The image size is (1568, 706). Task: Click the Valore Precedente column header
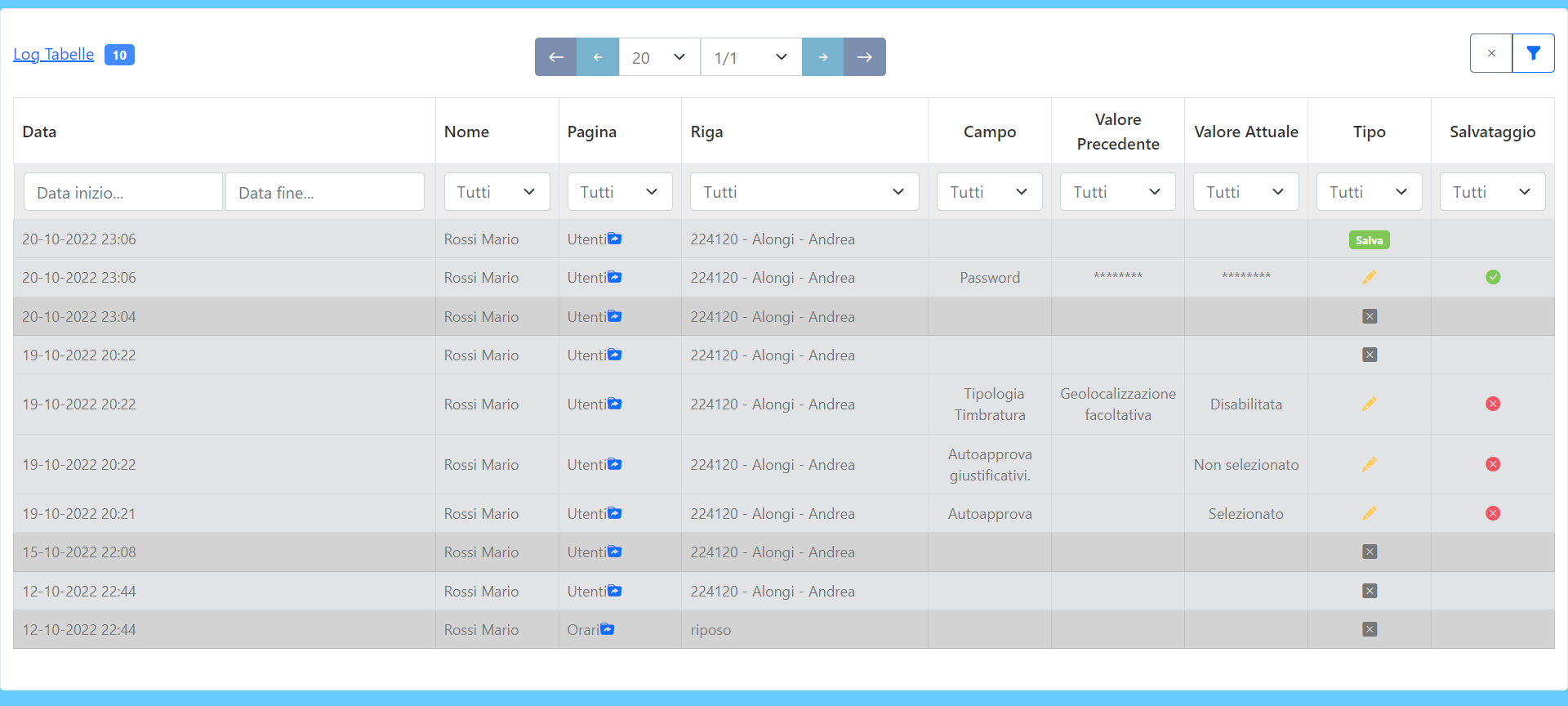coord(1117,132)
